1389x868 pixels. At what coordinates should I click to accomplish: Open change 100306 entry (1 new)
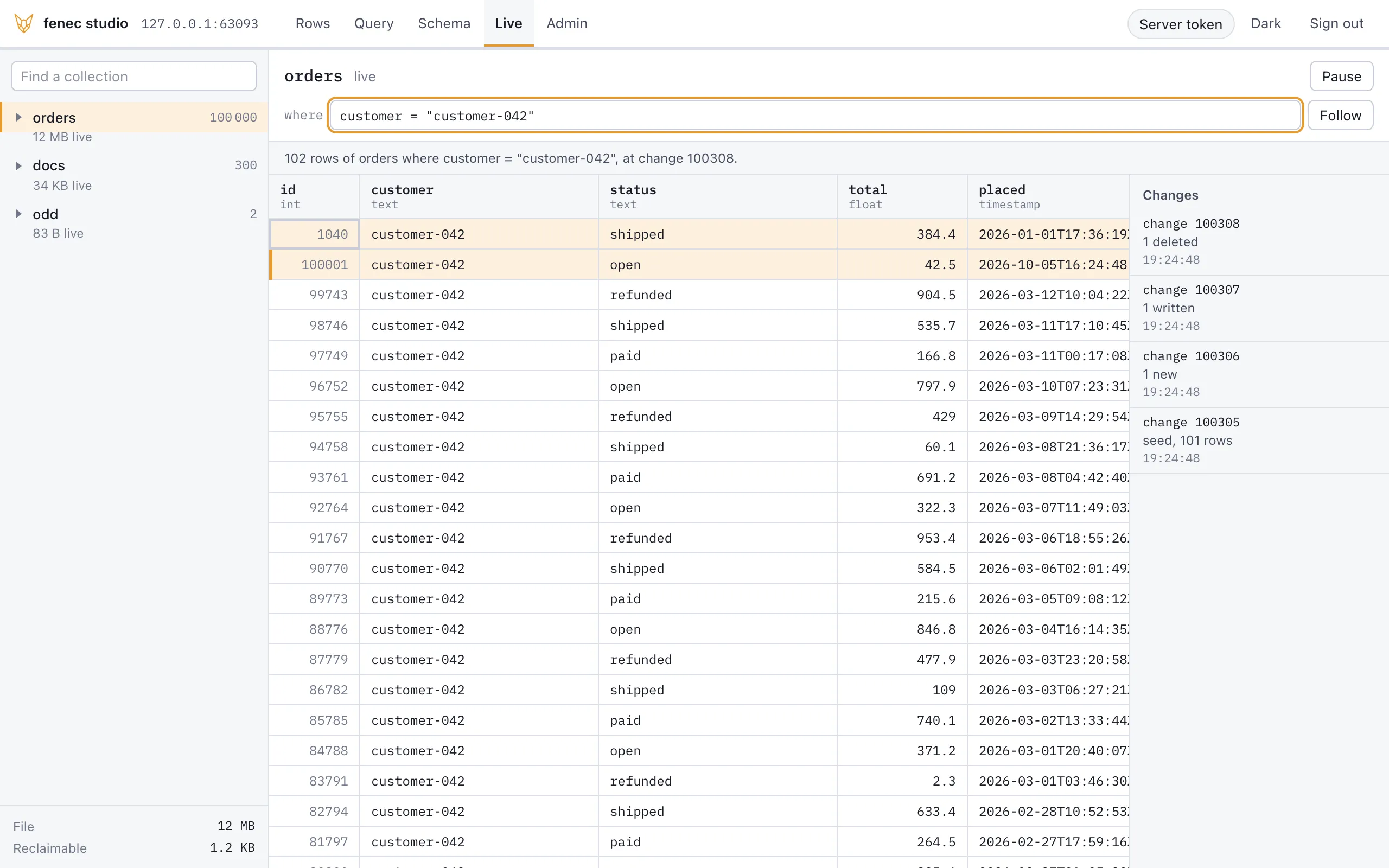(1259, 374)
